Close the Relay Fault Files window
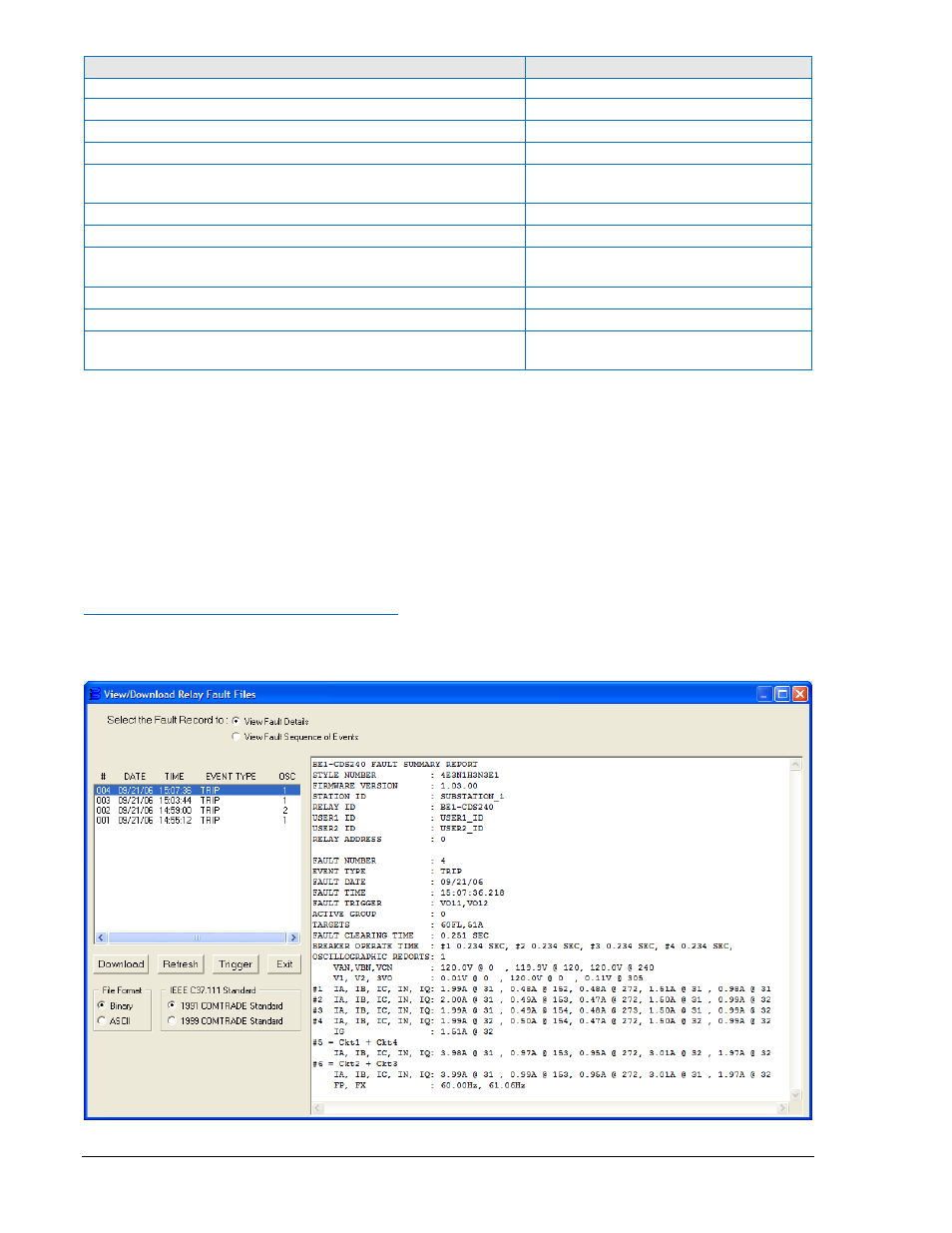The height and width of the screenshot is (1233, 952). pos(800,694)
